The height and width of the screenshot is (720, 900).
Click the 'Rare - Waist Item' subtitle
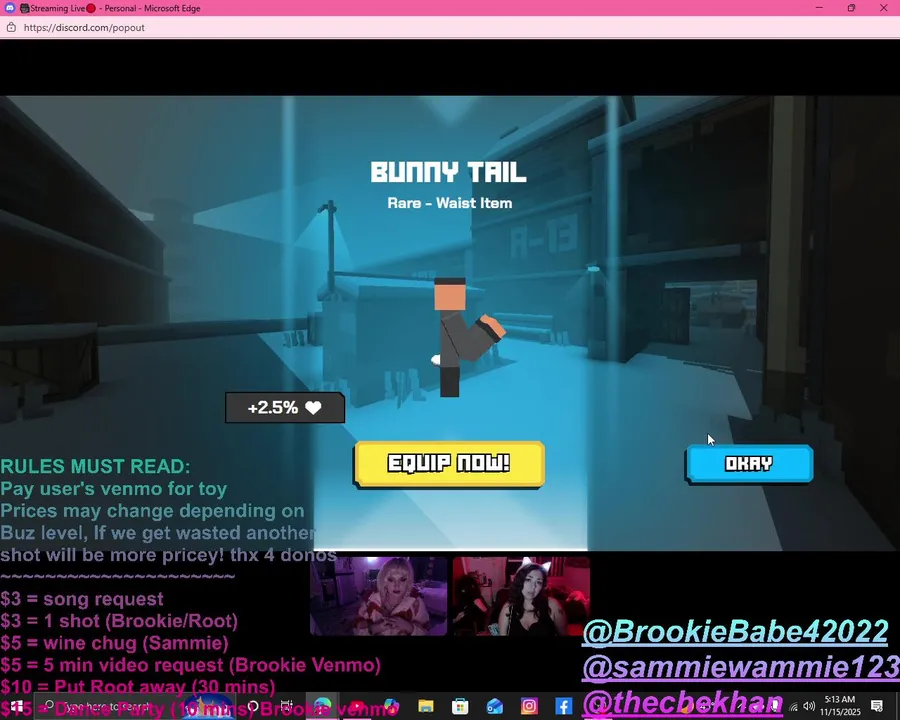point(449,203)
